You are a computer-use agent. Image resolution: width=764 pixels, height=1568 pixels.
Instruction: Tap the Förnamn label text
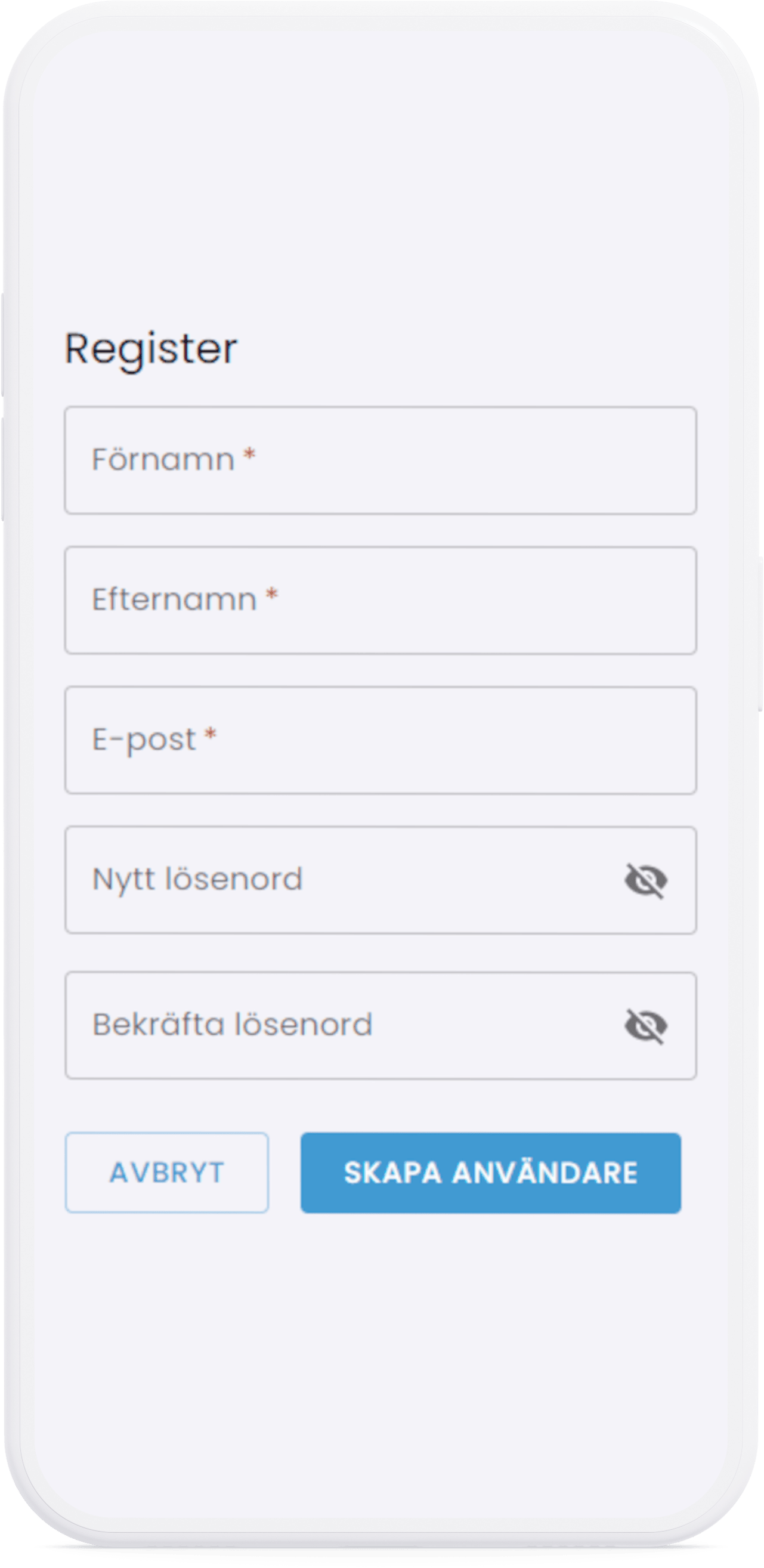(163, 460)
